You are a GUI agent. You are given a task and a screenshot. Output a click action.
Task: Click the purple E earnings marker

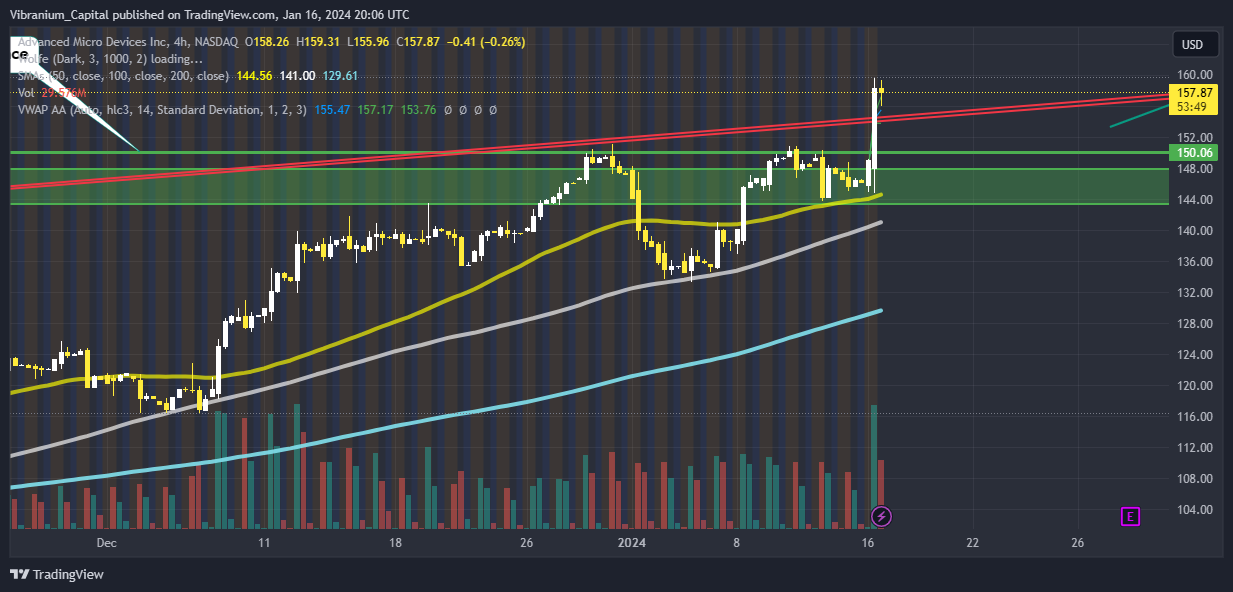click(x=1130, y=516)
